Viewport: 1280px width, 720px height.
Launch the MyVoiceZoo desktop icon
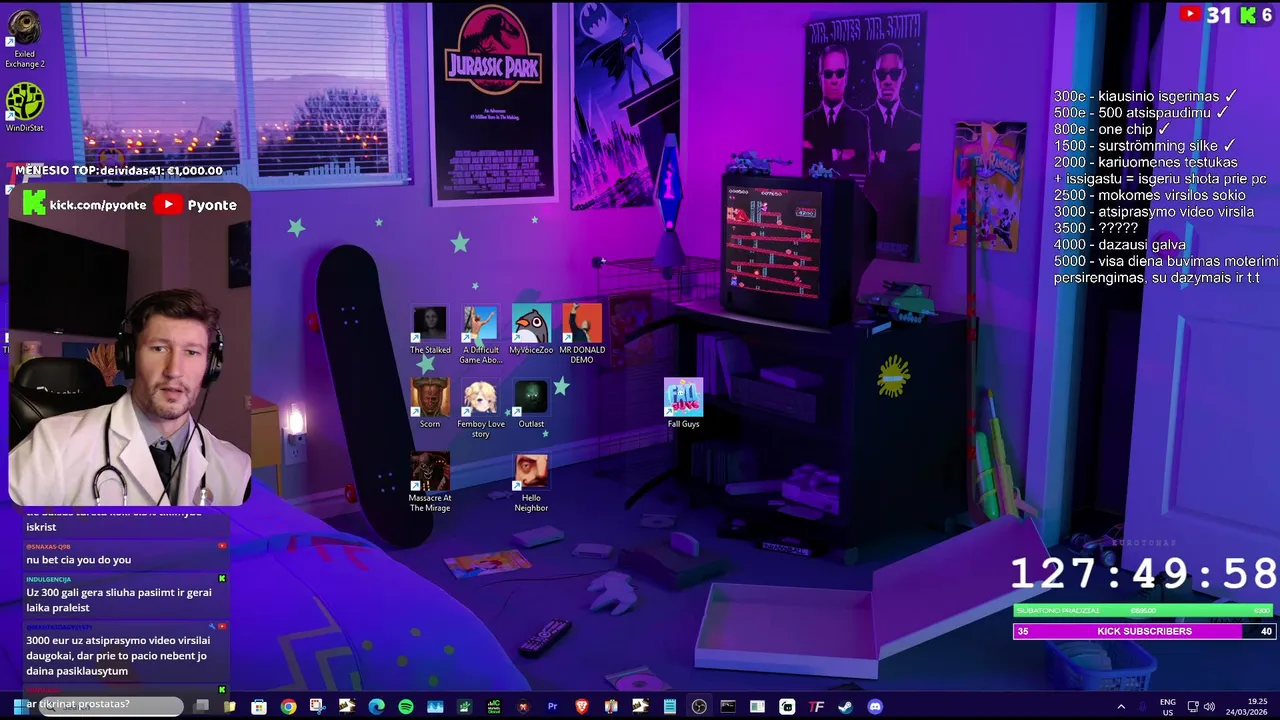point(531,331)
